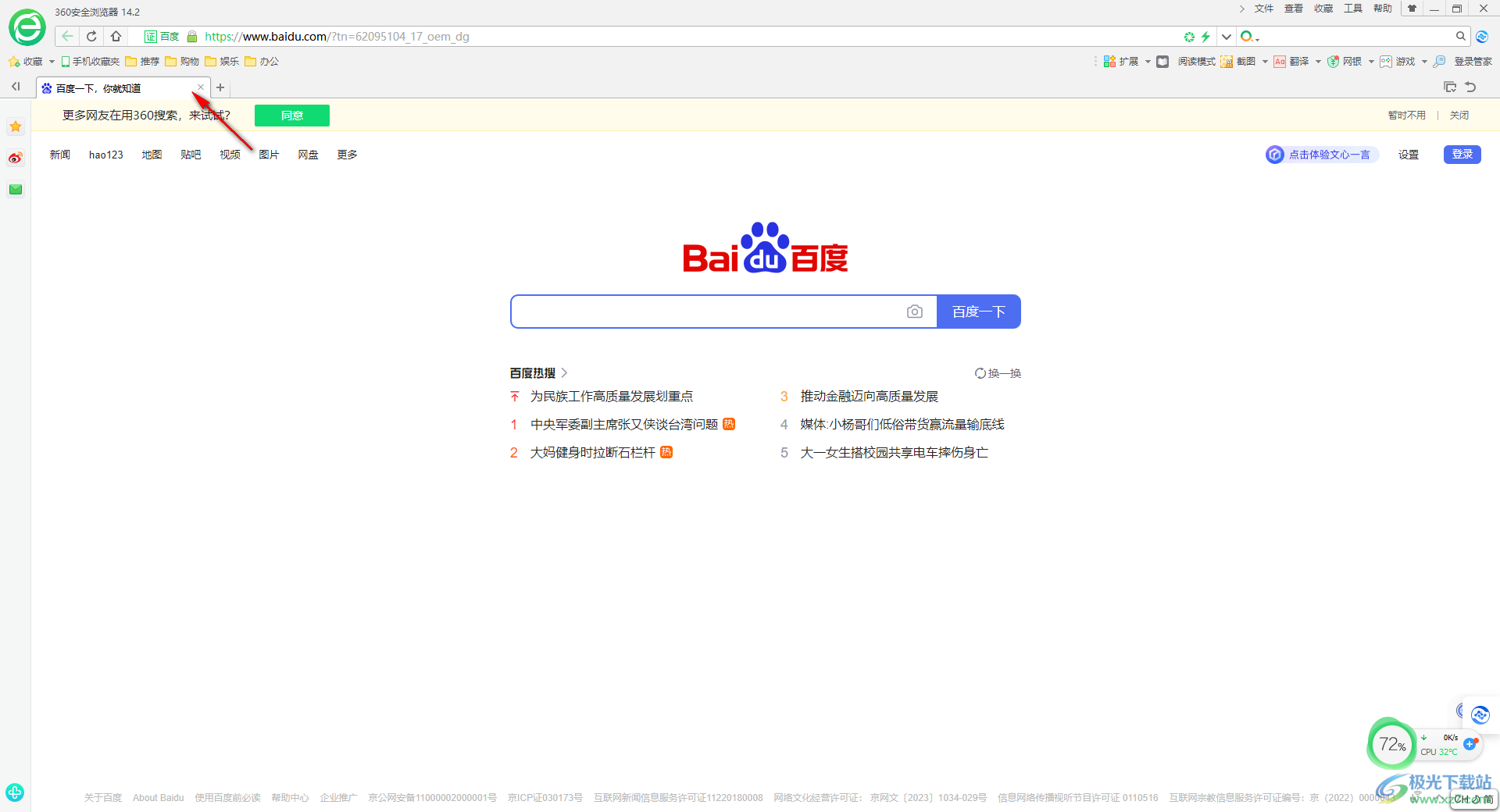Viewport: 1500px width, 812px height.
Task: Click the green plus icon at sidebar bottom
Action: [x=15, y=792]
